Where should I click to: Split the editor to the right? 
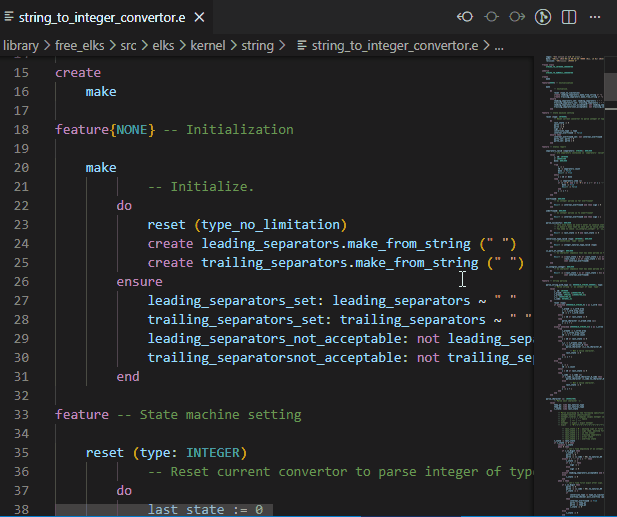click(569, 17)
